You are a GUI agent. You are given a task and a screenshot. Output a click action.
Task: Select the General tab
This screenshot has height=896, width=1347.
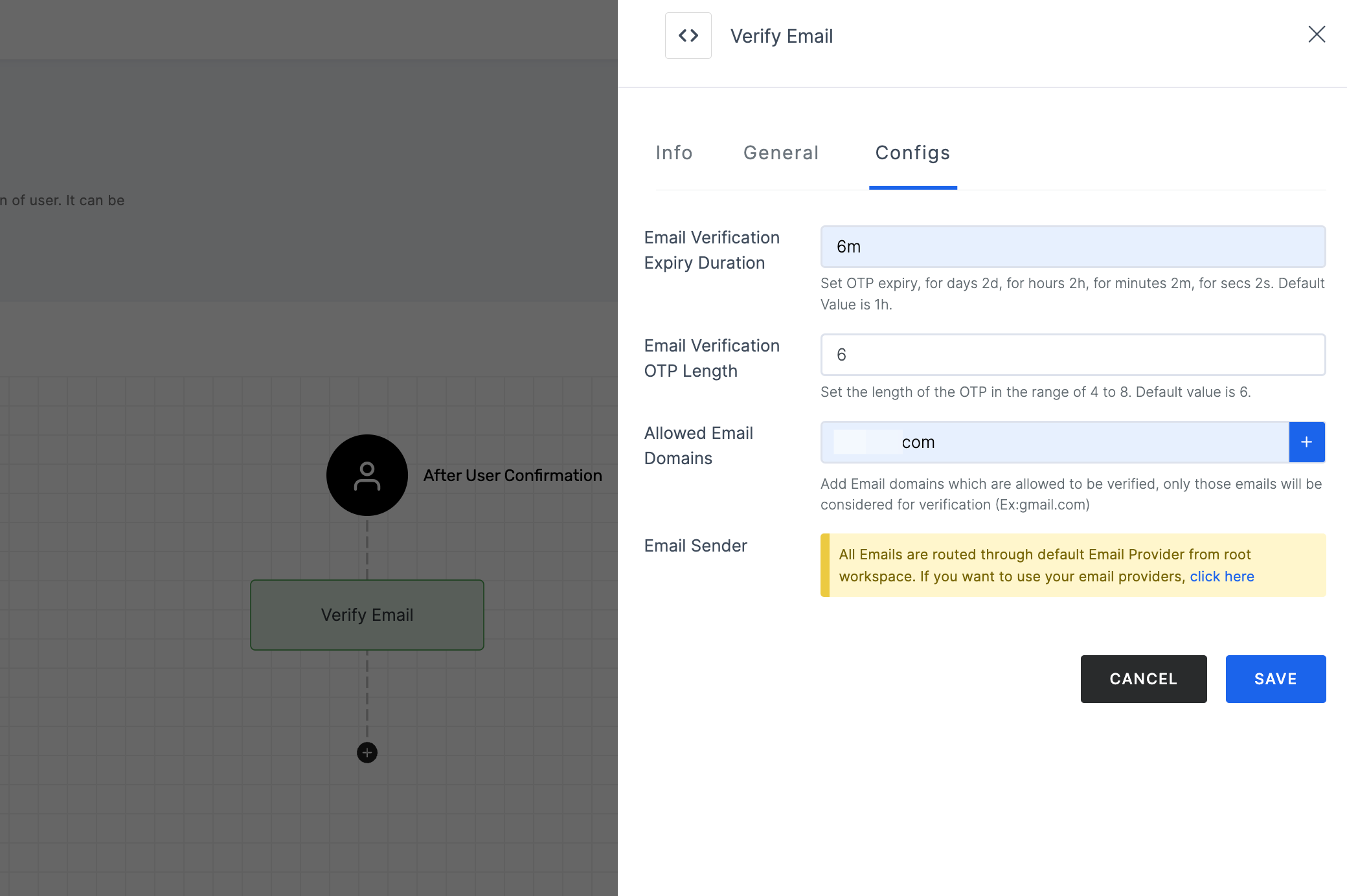pos(780,152)
